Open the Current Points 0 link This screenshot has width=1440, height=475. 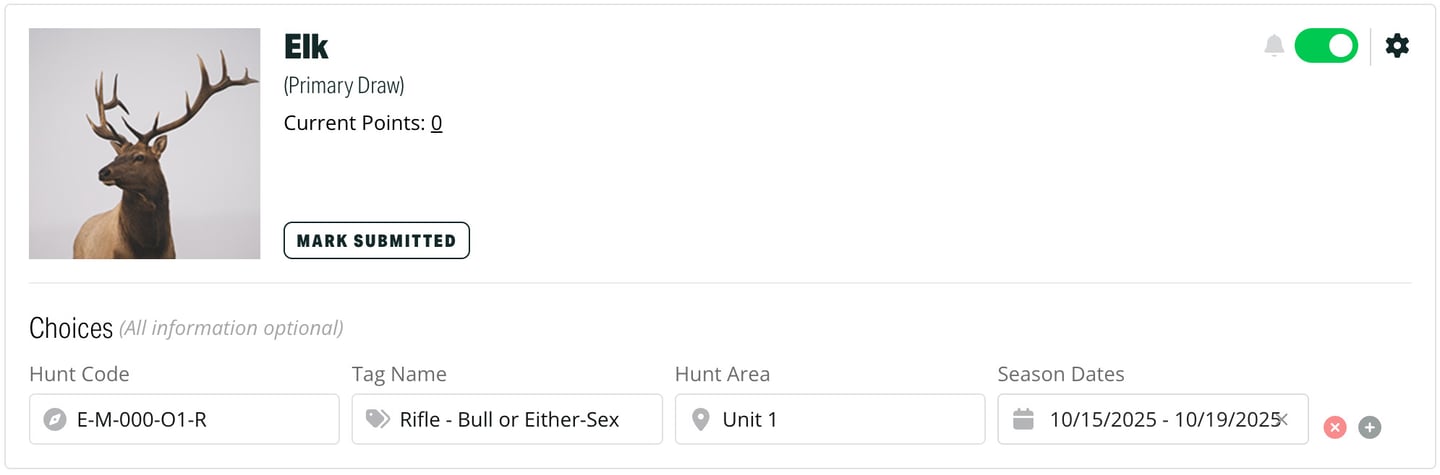(x=437, y=123)
